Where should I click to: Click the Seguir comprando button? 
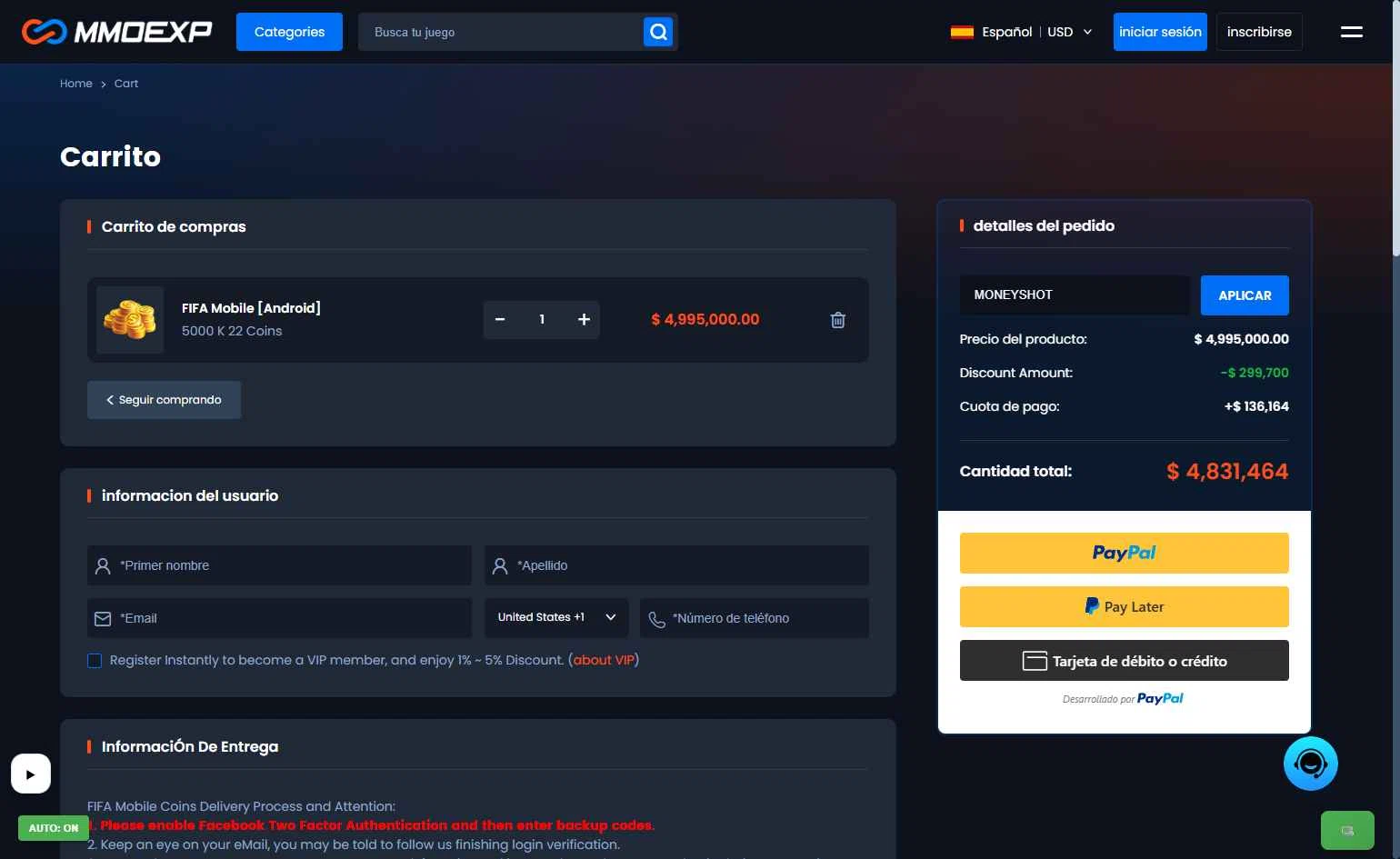click(x=164, y=400)
